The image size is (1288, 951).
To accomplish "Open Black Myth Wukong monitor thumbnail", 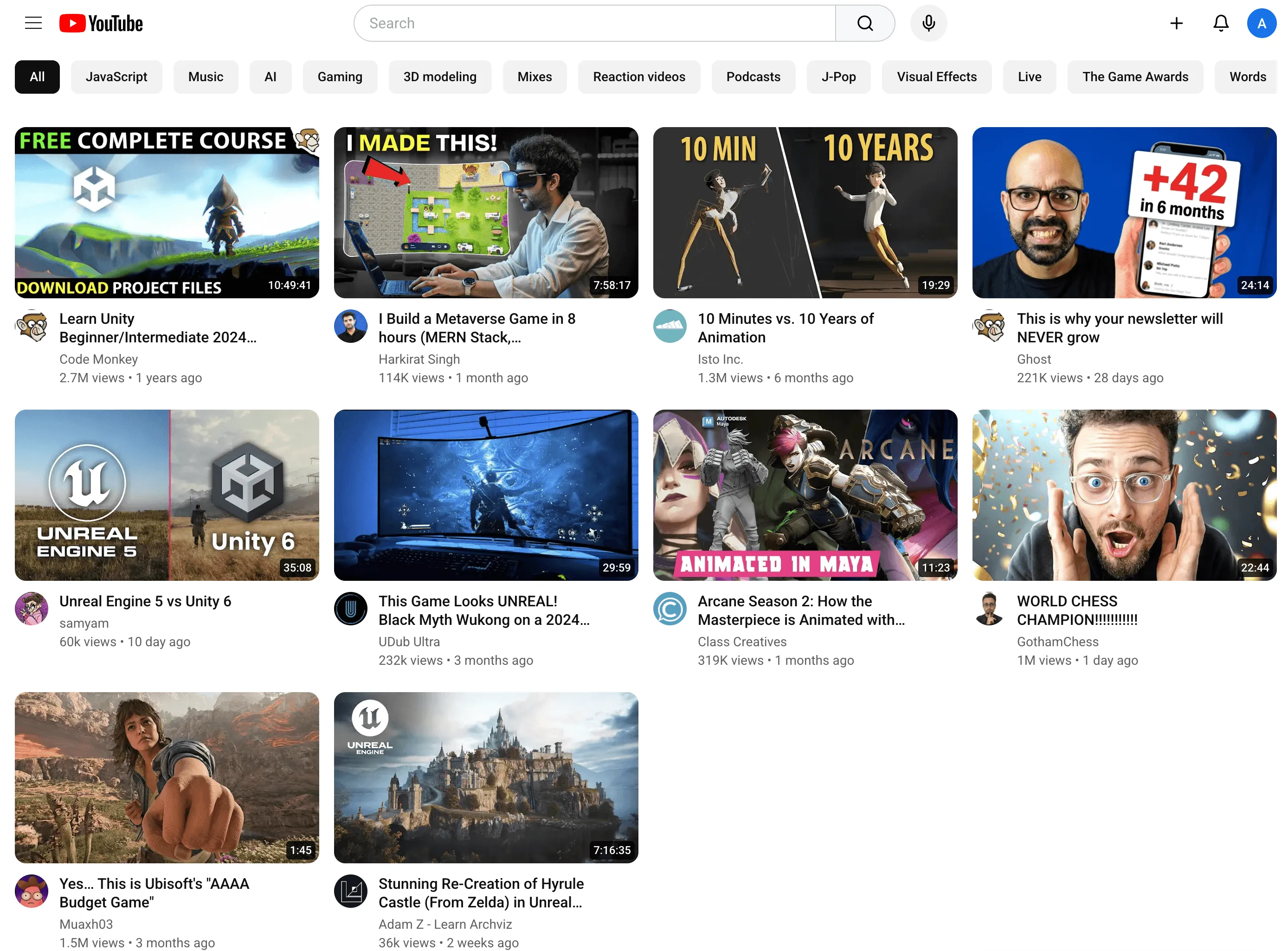I will click(486, 495).
